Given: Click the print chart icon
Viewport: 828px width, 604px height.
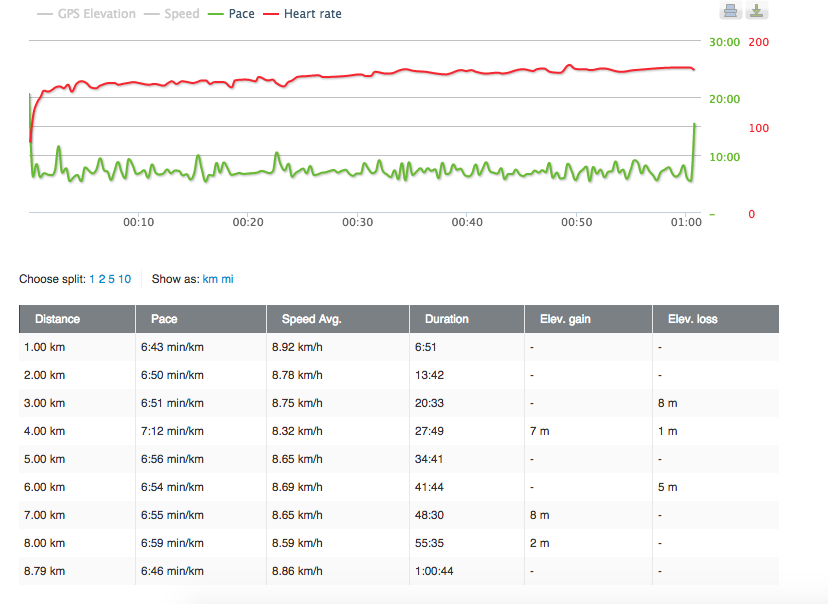Looking at the screenshot, I should 729,11.
